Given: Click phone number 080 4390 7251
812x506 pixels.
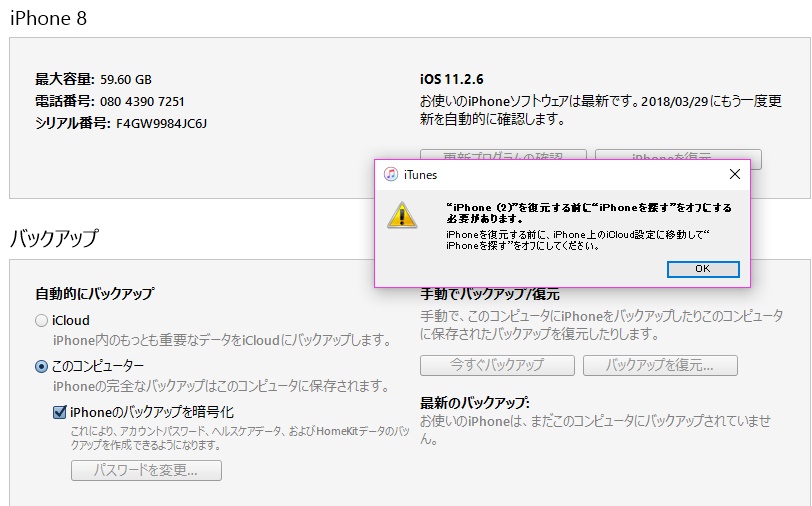Looking at the screenshot, I should tap(142, 102).
